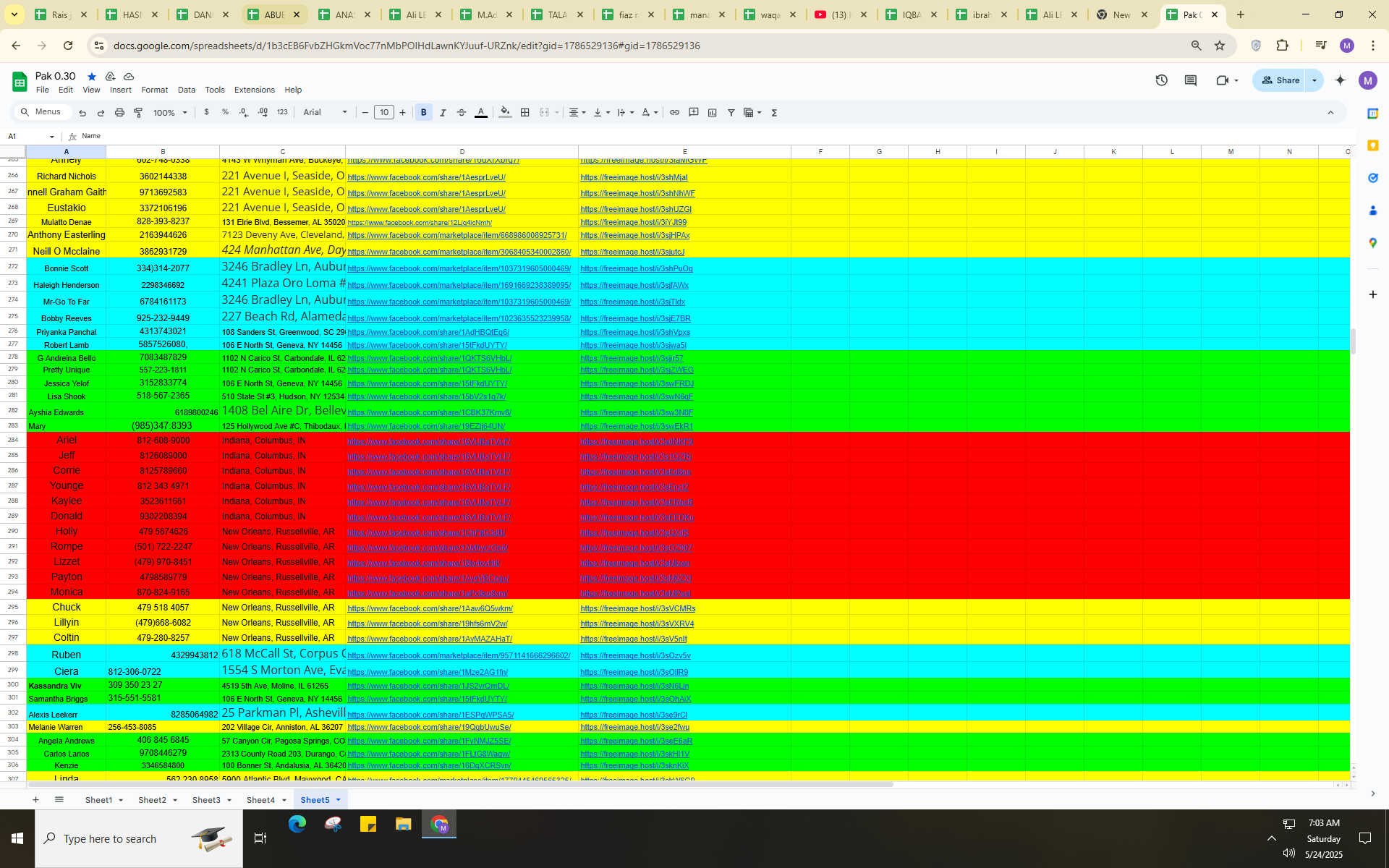Image resolution: width=1389 pixels, height=868 pixels.
Task: Click the Share button
Action: point(1280,80)
